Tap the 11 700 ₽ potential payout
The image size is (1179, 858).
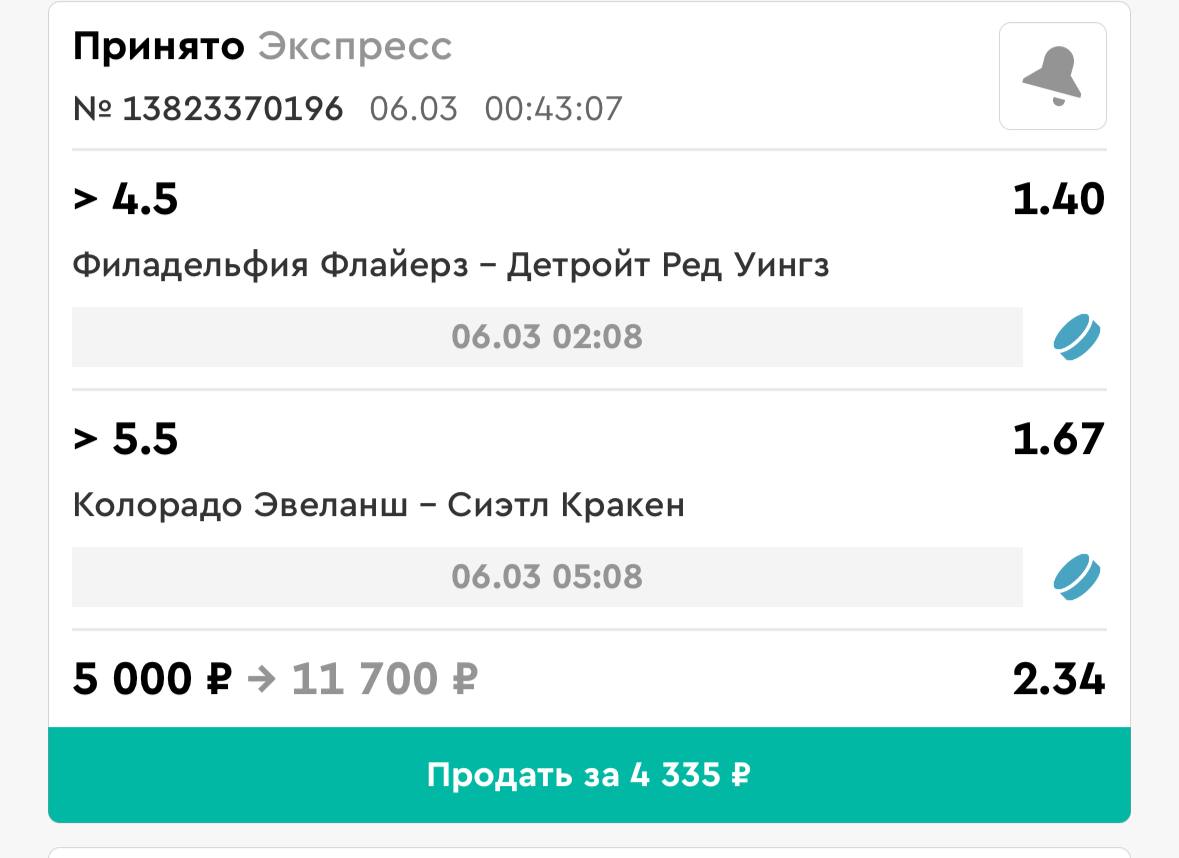384,680
